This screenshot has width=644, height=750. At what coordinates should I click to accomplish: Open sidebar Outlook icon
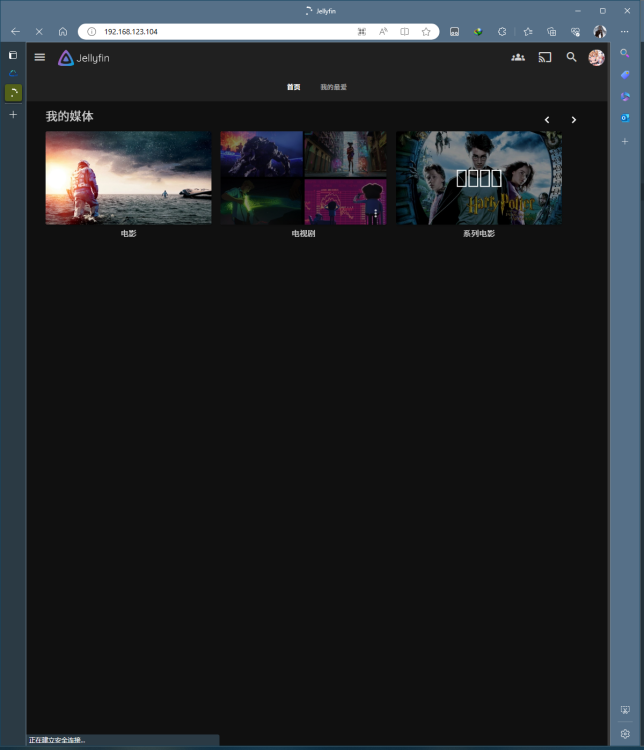tap(625, 118)
